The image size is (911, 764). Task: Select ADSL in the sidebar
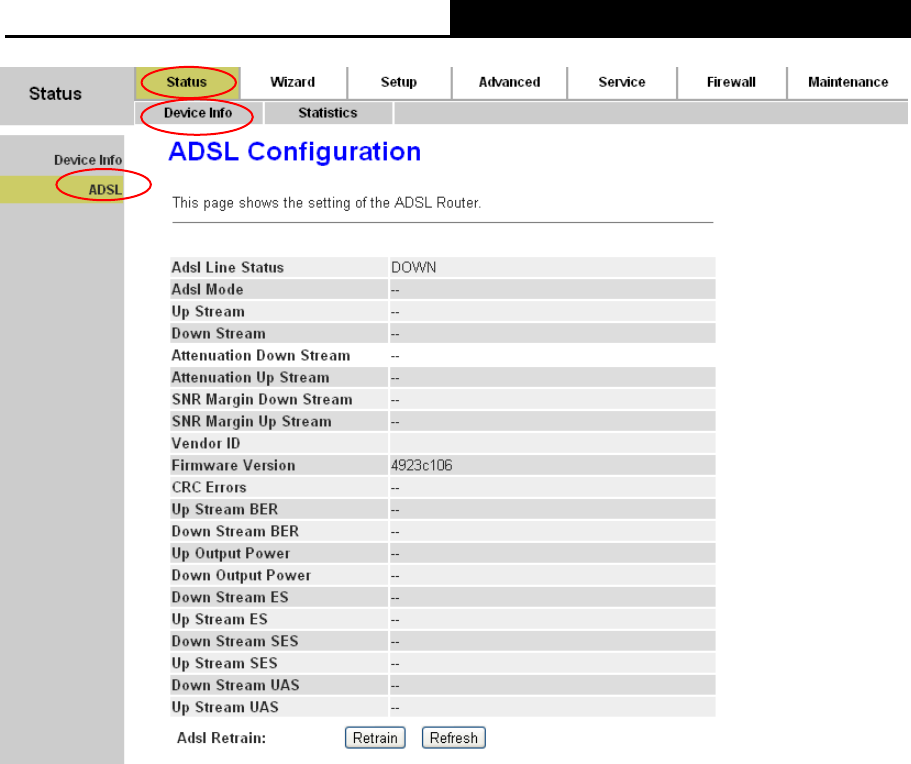105,189
